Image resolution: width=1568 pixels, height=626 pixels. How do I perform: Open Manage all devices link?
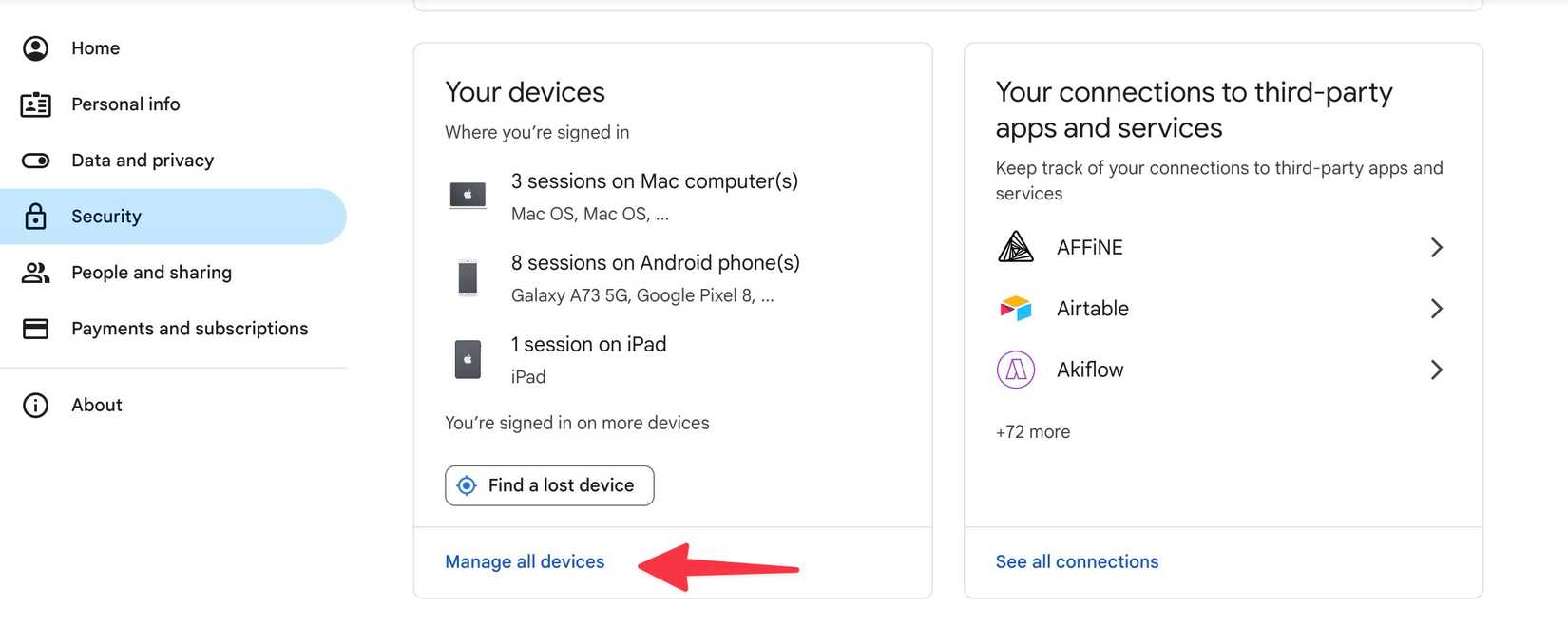coord(525,561)
